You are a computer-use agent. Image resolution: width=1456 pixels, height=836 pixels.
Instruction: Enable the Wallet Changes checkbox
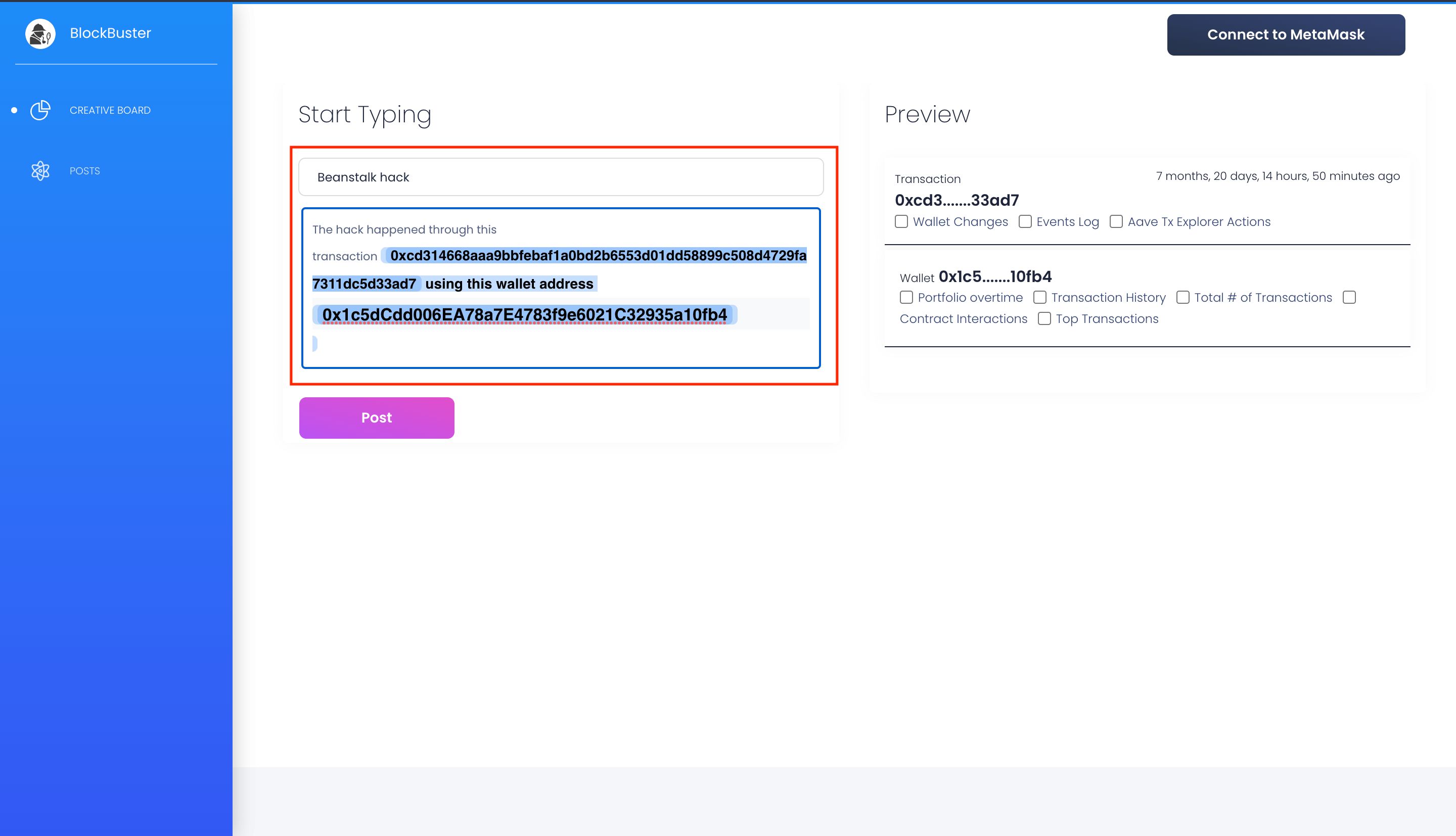[x=901, y=221]
